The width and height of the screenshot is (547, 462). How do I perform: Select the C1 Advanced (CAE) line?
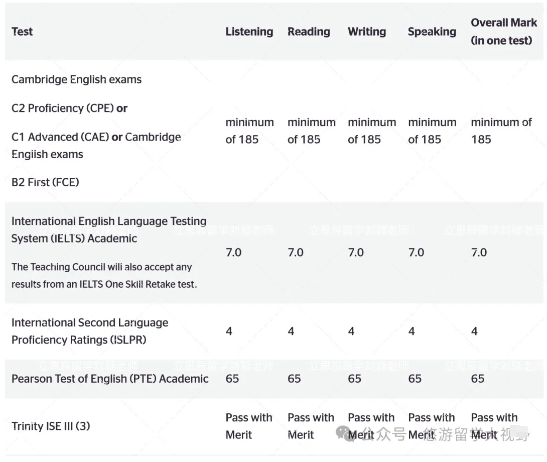pyautogui.click(x=96, y=146)
